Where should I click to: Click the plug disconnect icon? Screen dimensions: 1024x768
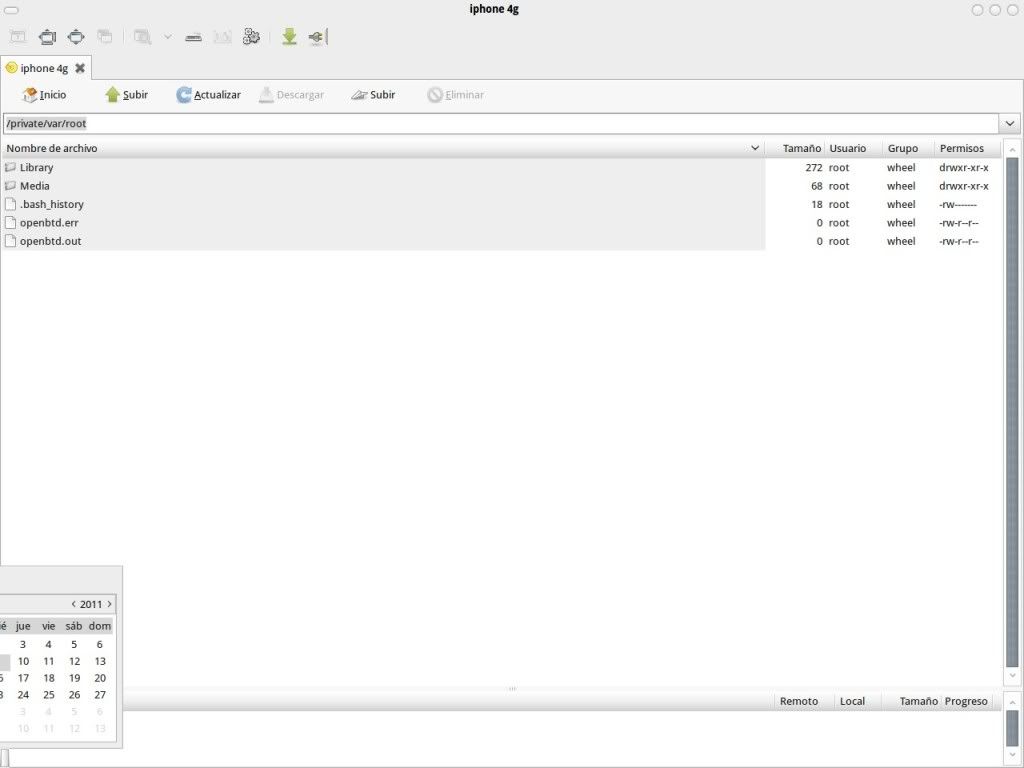[317, 37]
